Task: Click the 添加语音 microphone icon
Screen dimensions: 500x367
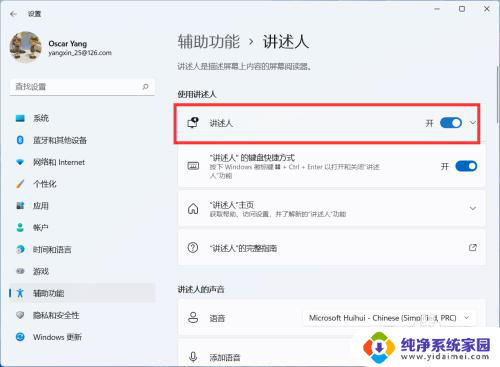Action: coord(193,357)
